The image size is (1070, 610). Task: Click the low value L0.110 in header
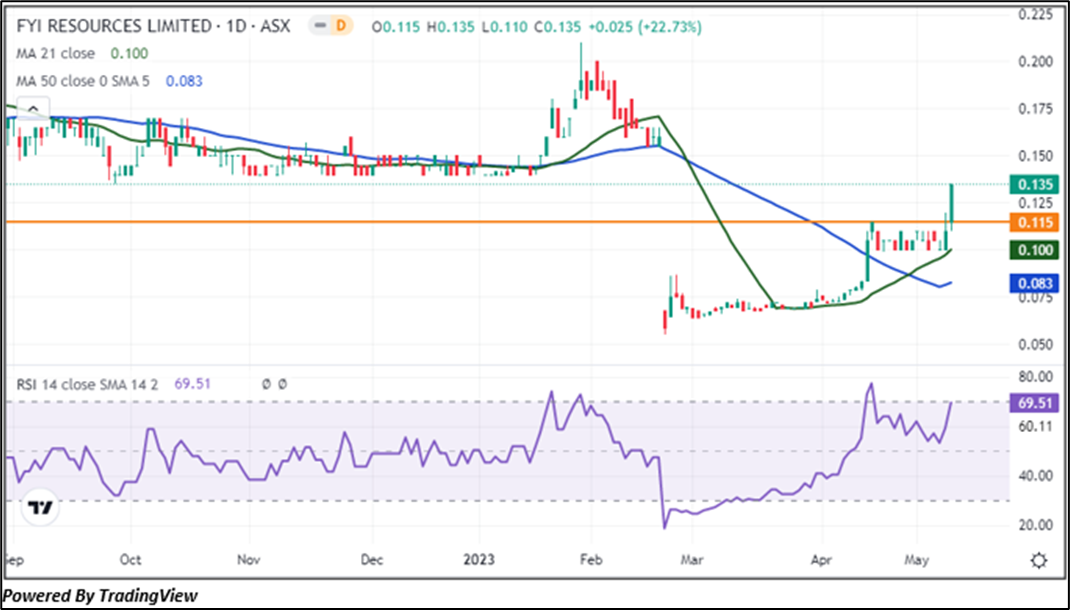pos(504,27)
